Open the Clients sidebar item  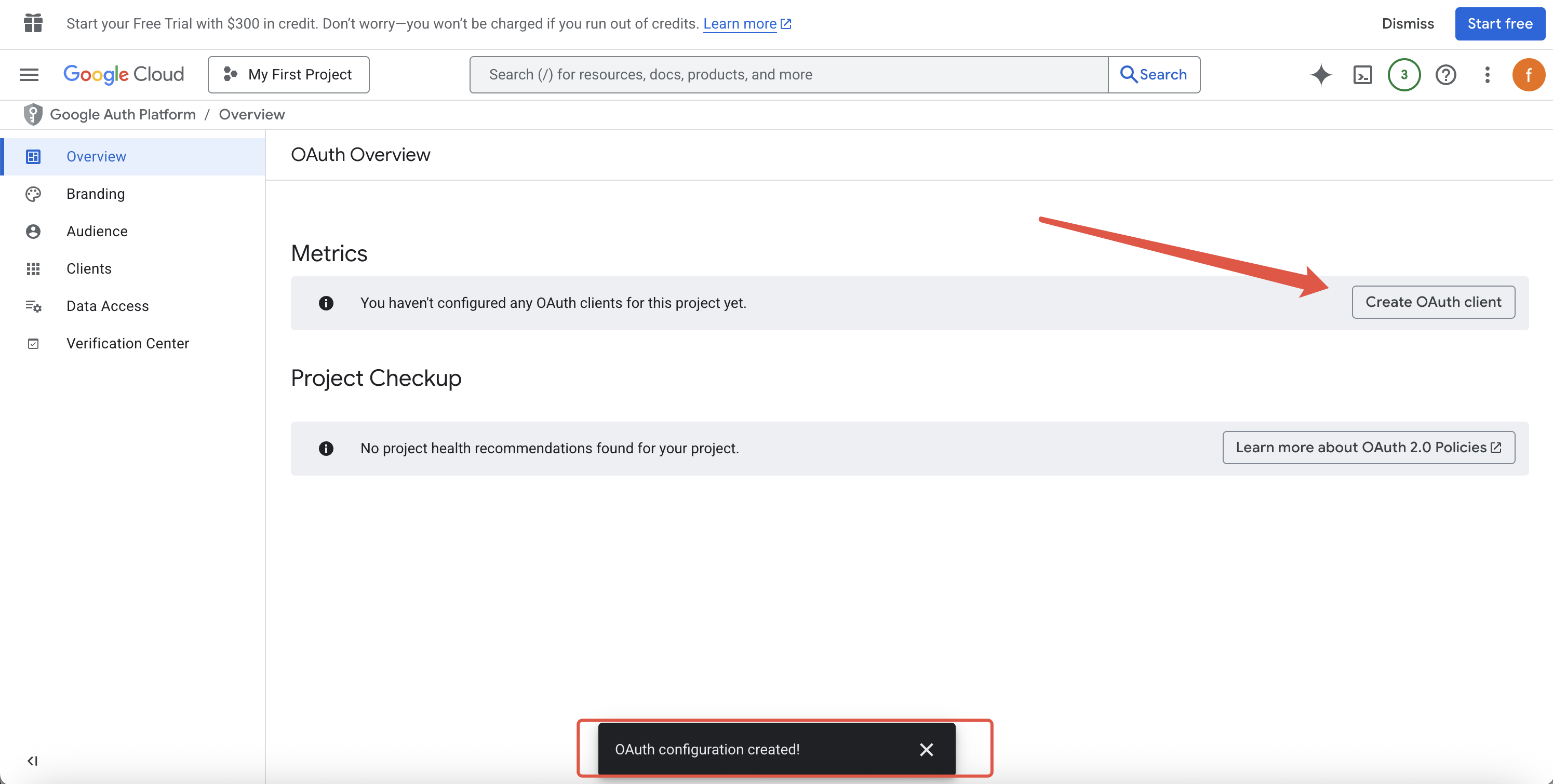[x=132, y=269]
